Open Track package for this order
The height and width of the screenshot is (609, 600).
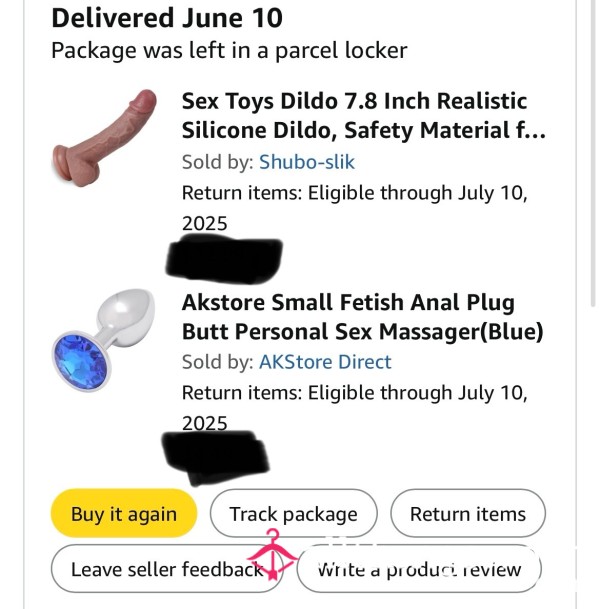293,513
